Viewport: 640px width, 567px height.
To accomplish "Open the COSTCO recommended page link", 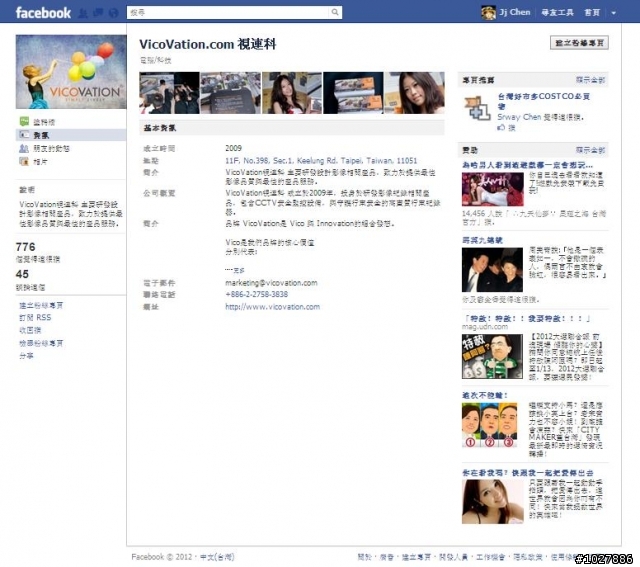I will click(544, 101).
